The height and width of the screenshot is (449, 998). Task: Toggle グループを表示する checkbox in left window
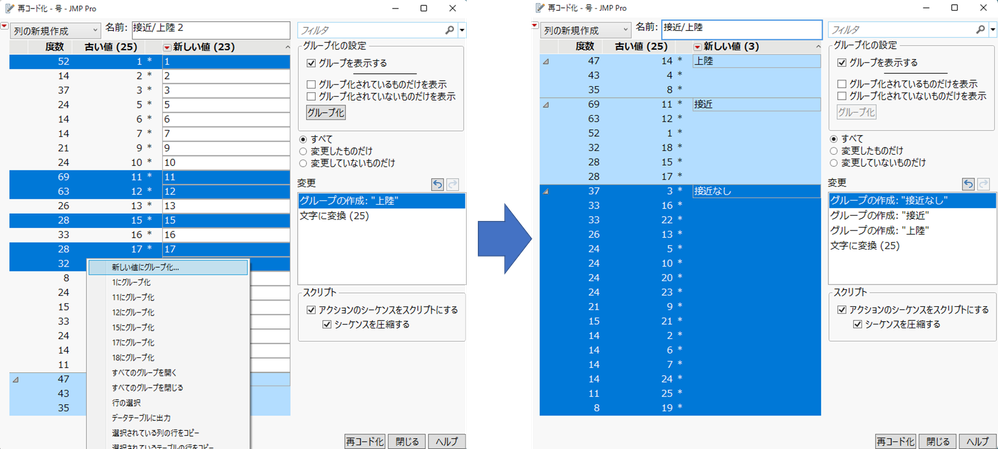[311, 63]
